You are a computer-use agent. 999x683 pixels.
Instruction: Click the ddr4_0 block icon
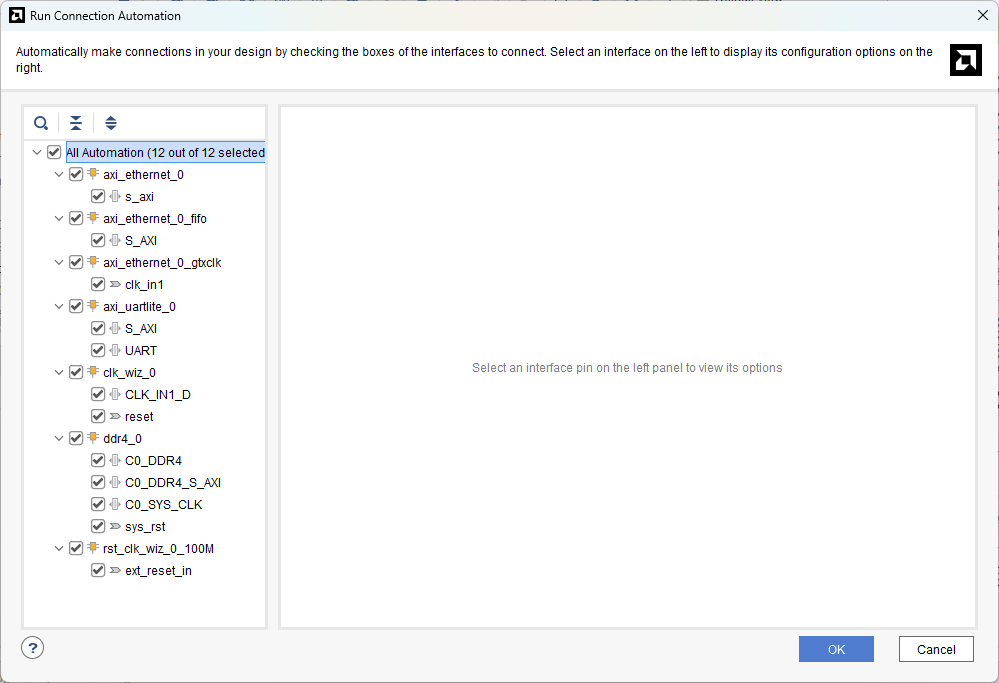pyautogui.click(x=93, y=439)
